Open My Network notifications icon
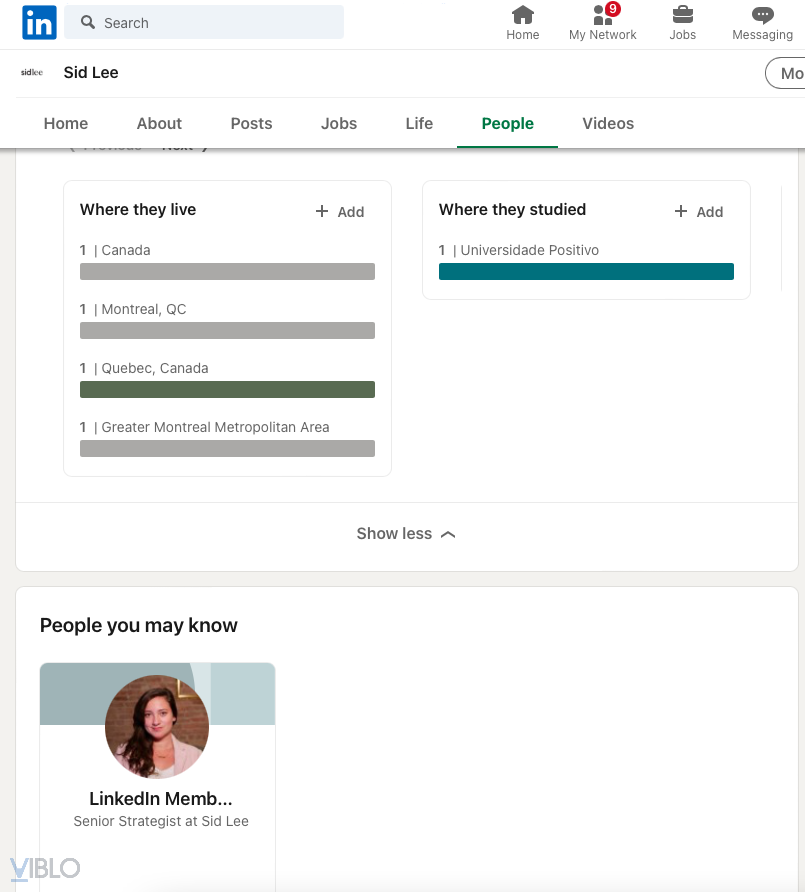Viewport: 805px width, 892px height. tap(602, 15)
